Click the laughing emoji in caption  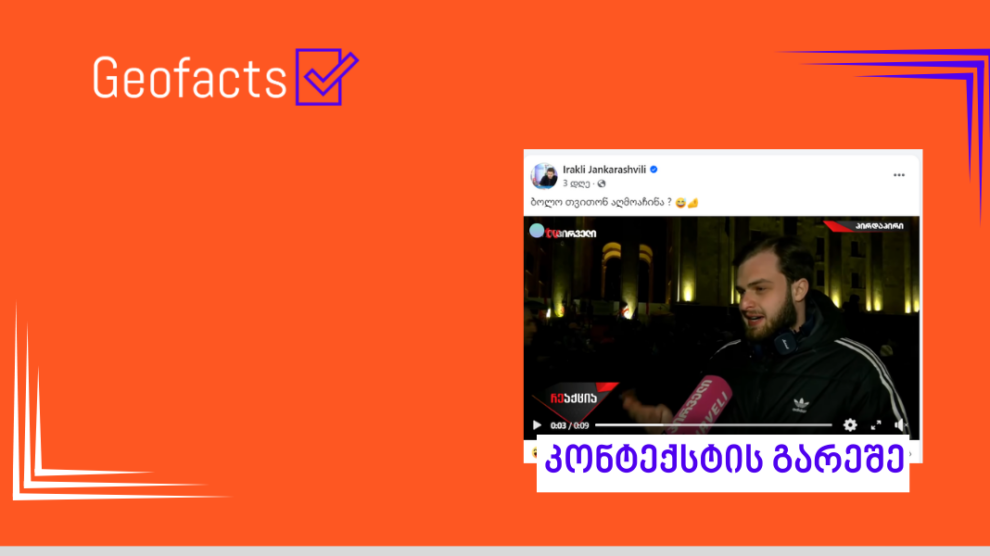(x=680, y=203)
